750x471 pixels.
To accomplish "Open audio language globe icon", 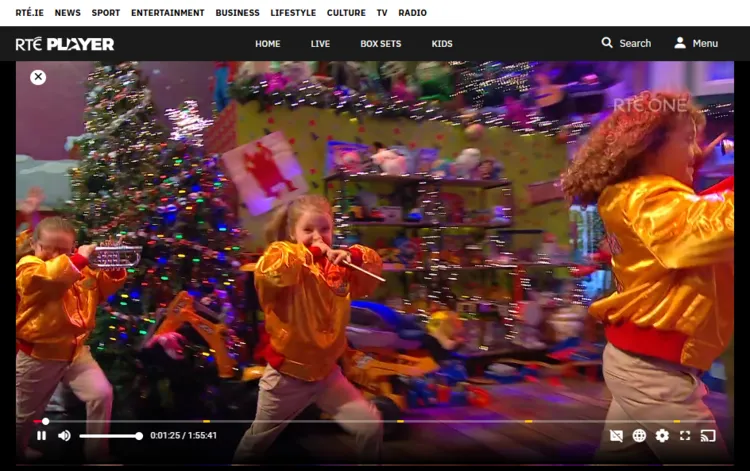I will [x=639, y=436].
